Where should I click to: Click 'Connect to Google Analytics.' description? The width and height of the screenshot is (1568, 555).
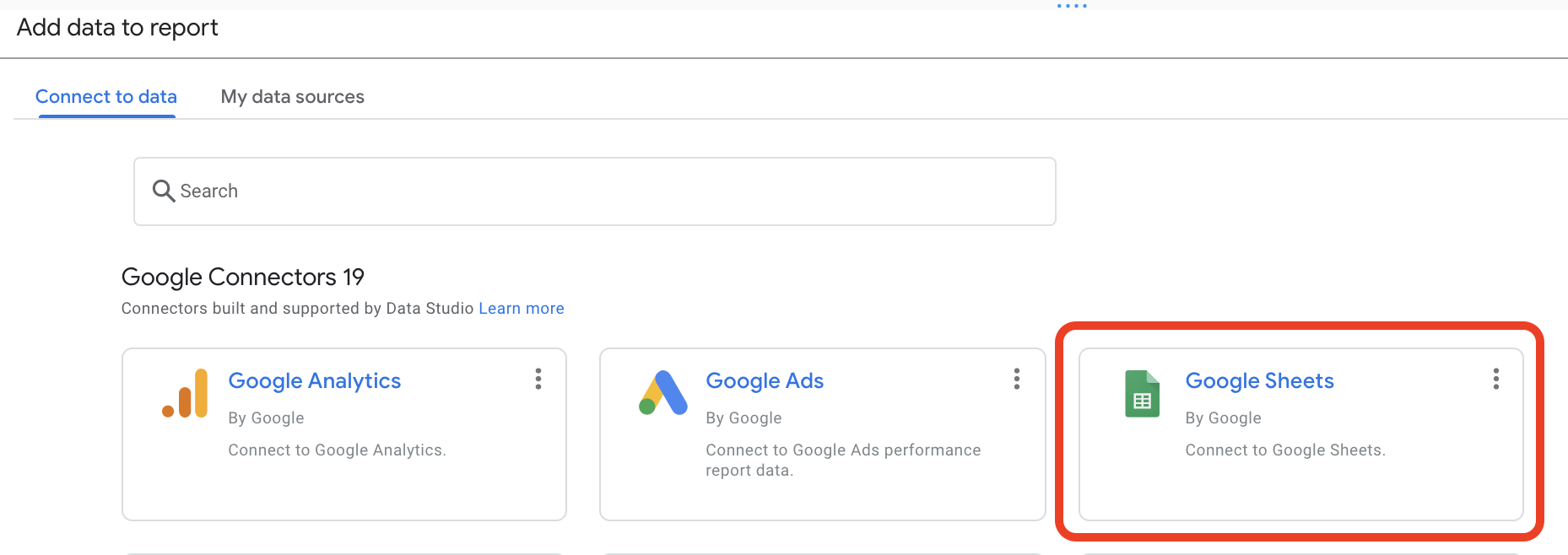337,450
